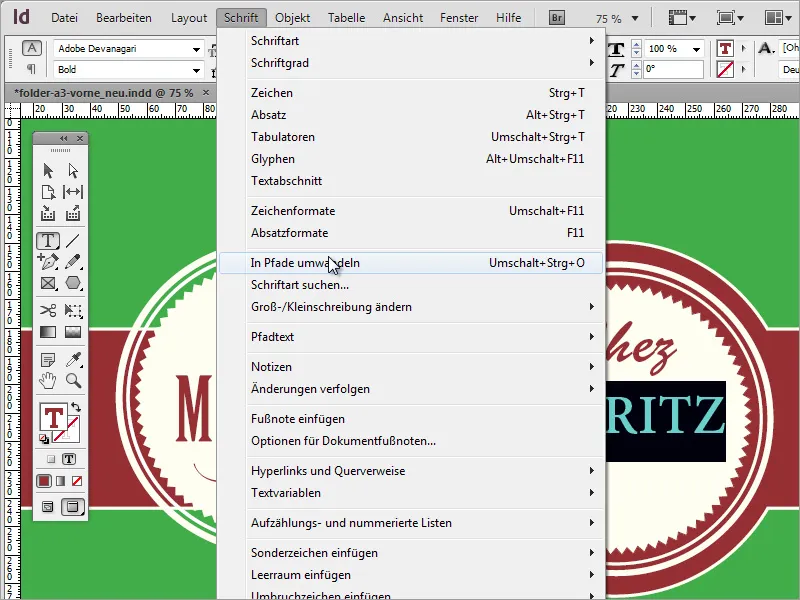Toggle formatting affects text (T button)
Image resolution: width=800 pixels, height=600 pixels.
tap(68, 459)
